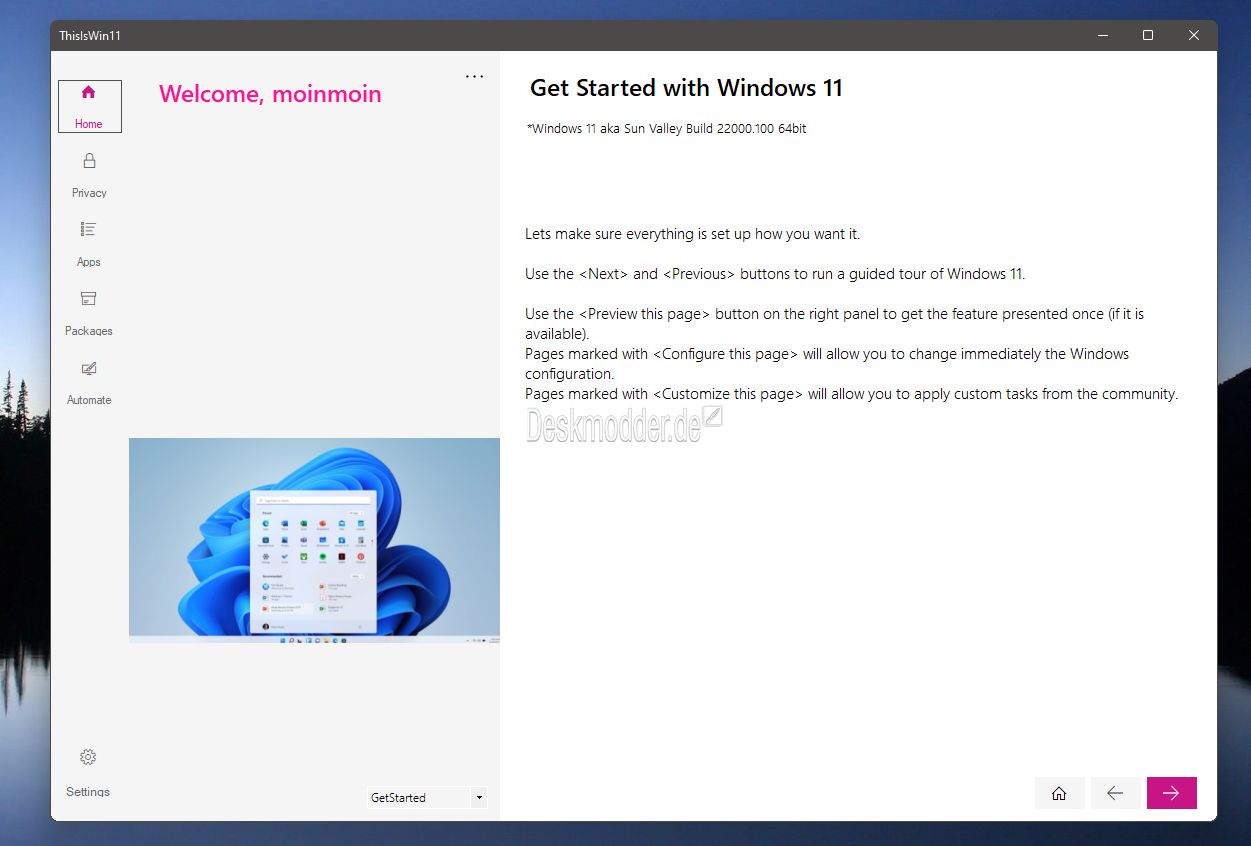This screenshot has height=846, width=1251.
Task: Open the Home section in the sidebar
Action: point(90,106)
